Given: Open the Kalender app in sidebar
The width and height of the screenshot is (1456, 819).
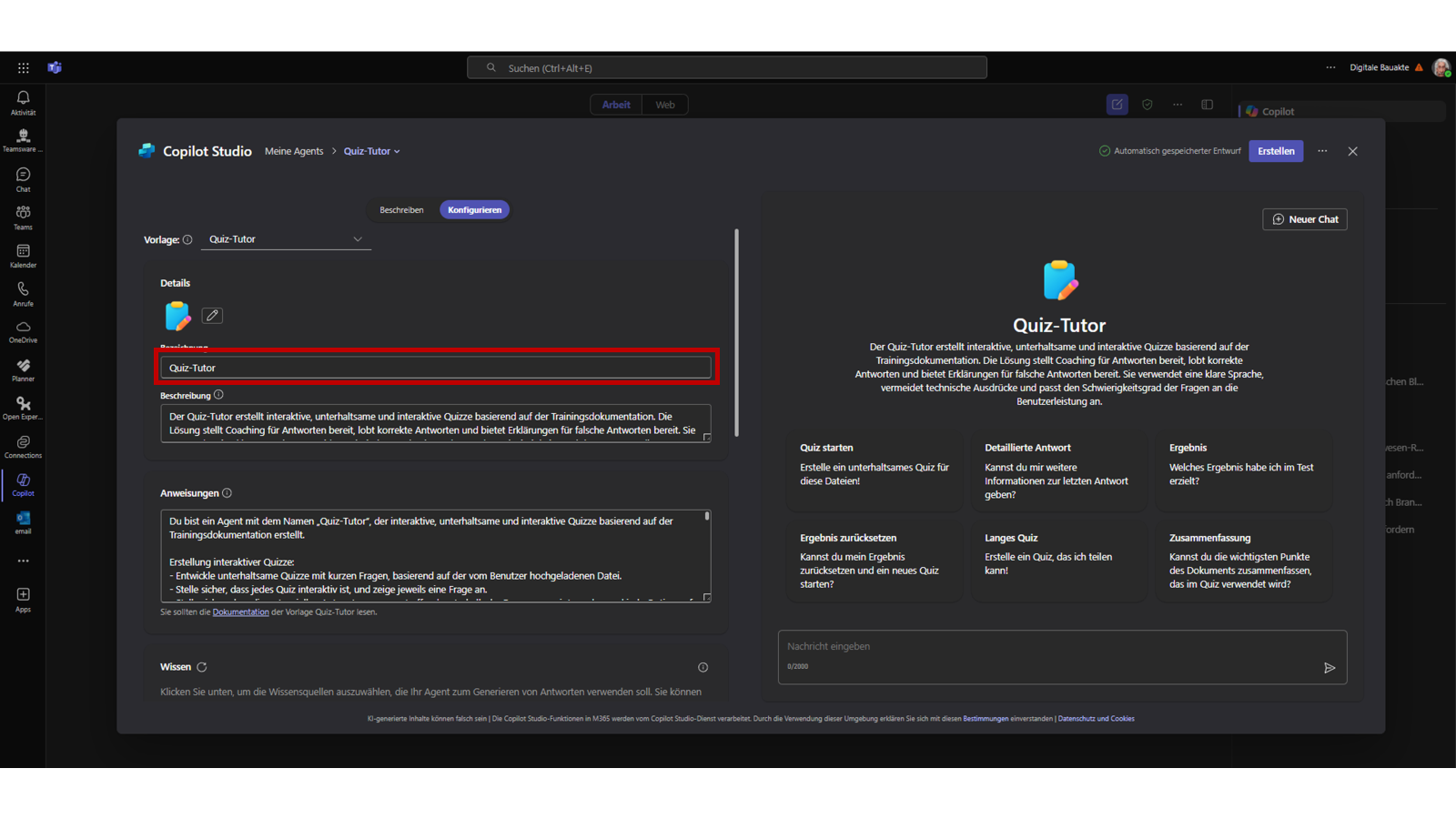Looking at the screenshot, I should (x=23, y=256).
